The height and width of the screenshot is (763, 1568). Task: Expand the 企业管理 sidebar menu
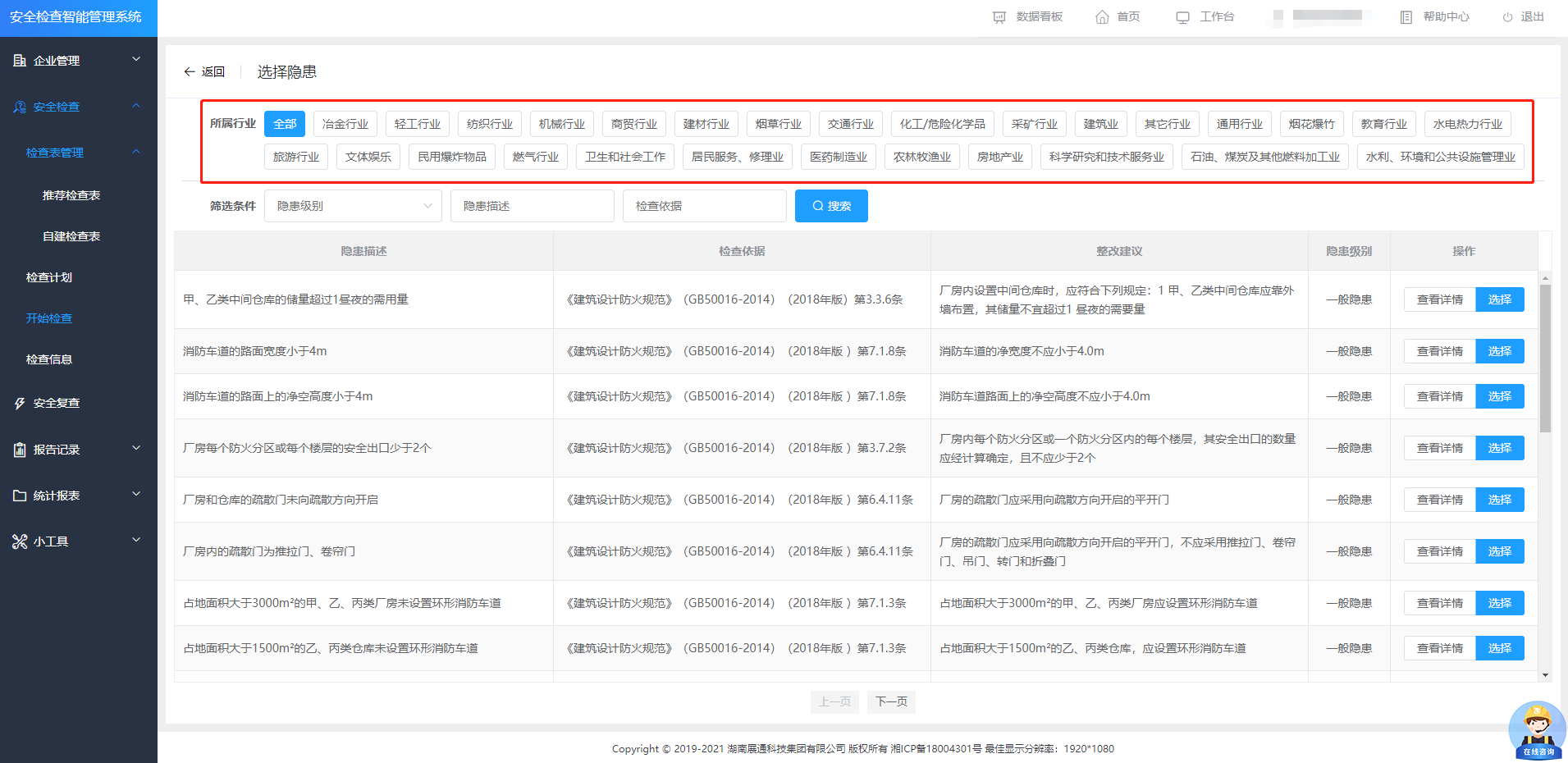point(78,61)
